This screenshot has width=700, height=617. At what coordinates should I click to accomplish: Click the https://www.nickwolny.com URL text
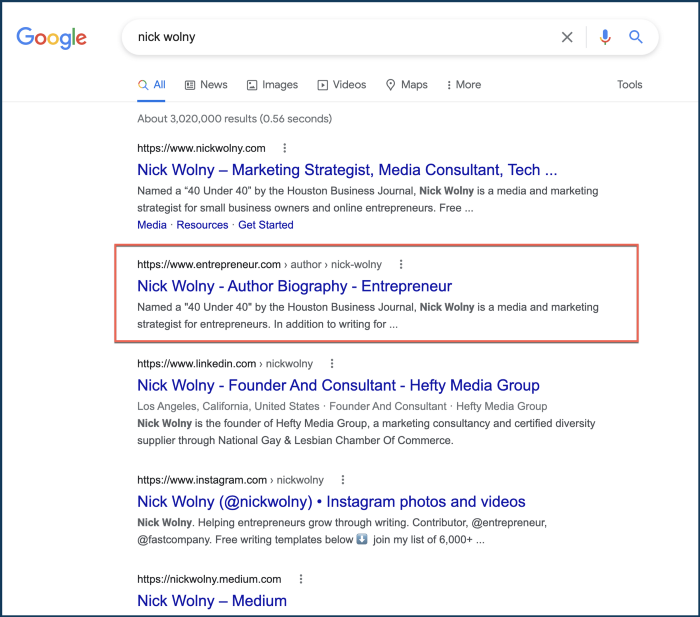(x=201, y=148)
